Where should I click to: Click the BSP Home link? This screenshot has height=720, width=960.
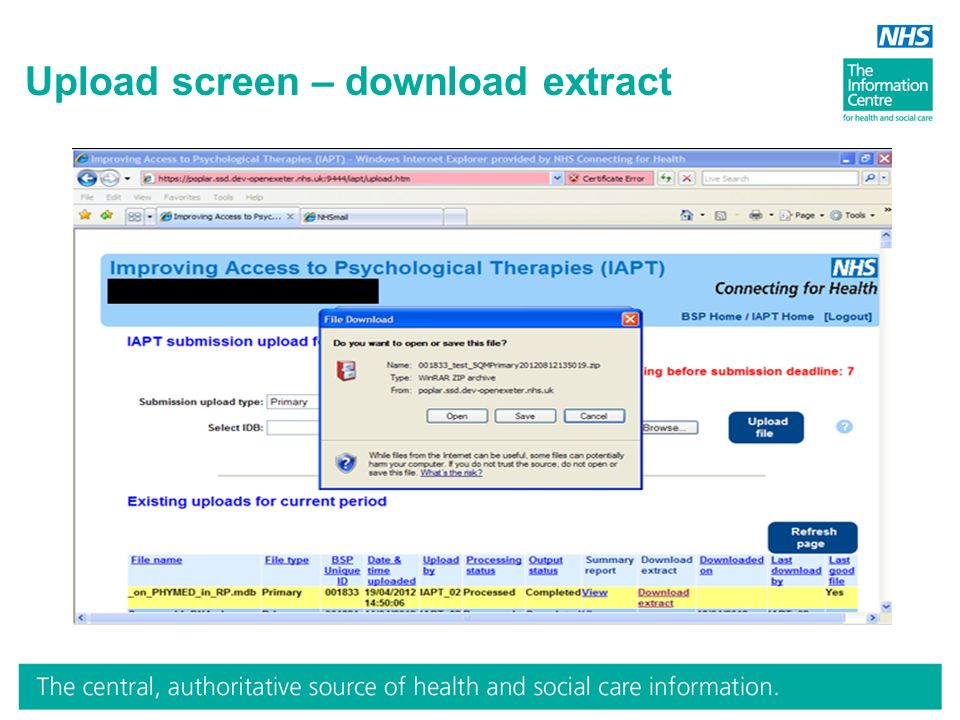pyautogui.click(x=711, y=317)
